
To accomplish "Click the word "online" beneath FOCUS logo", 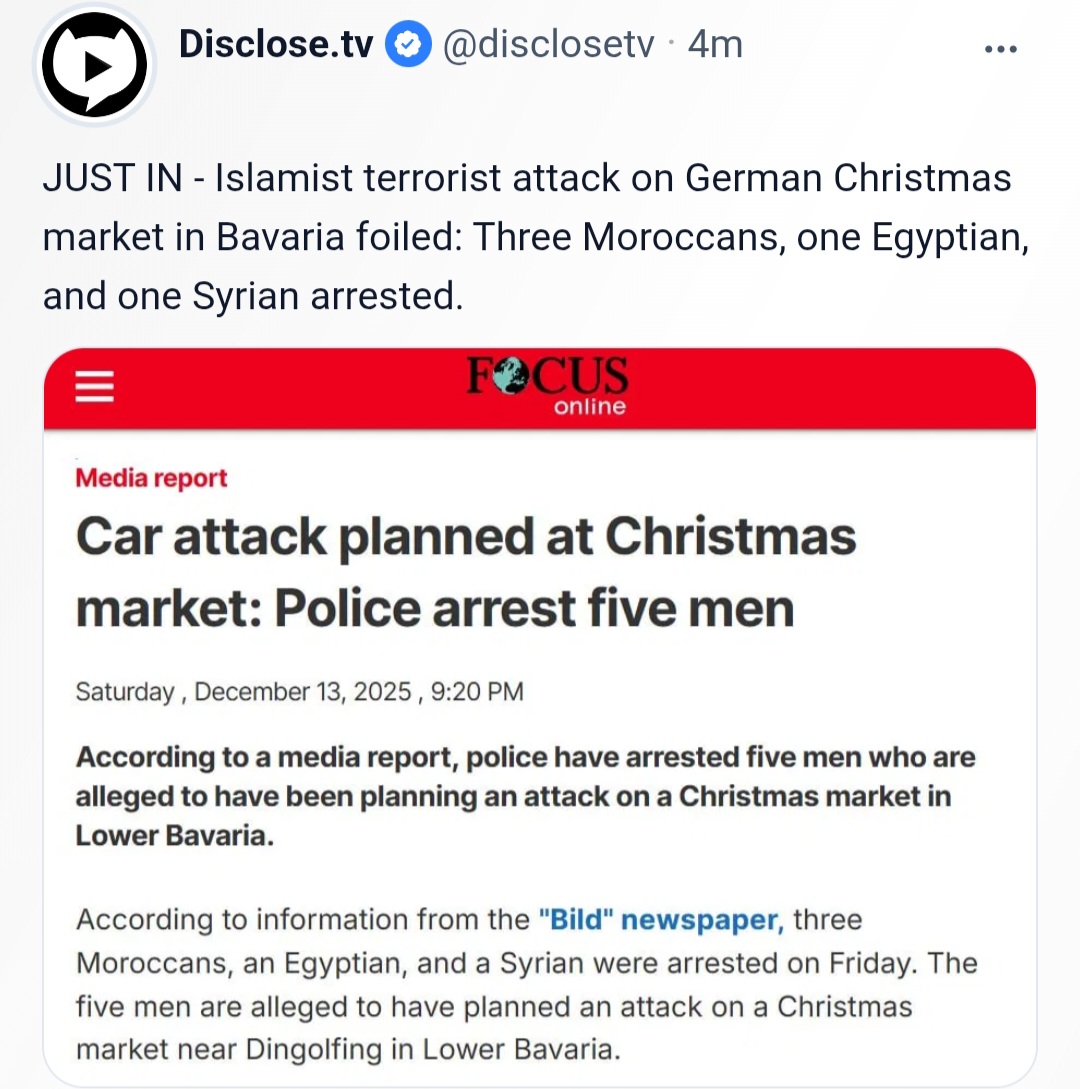I will click(590, 407).
